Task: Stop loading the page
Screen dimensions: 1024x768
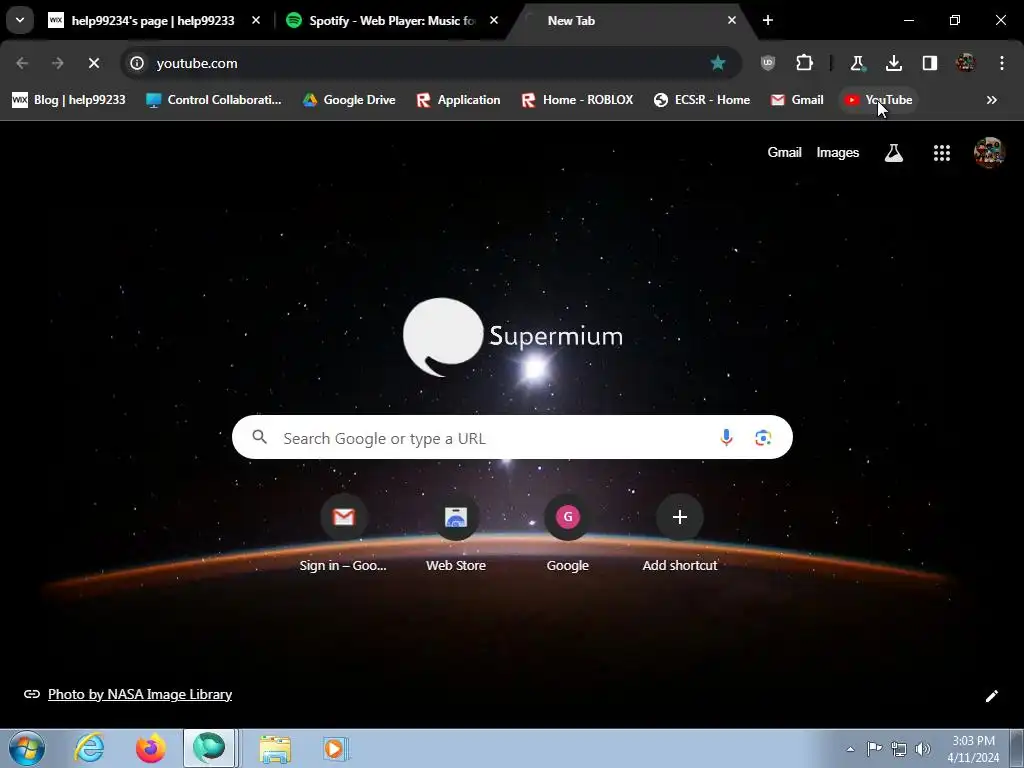Action: tap(94, 63)
